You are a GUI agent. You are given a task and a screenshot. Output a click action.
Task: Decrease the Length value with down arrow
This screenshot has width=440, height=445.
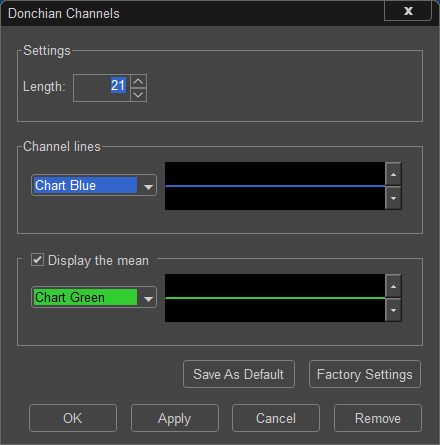click(x=139, y=95)
